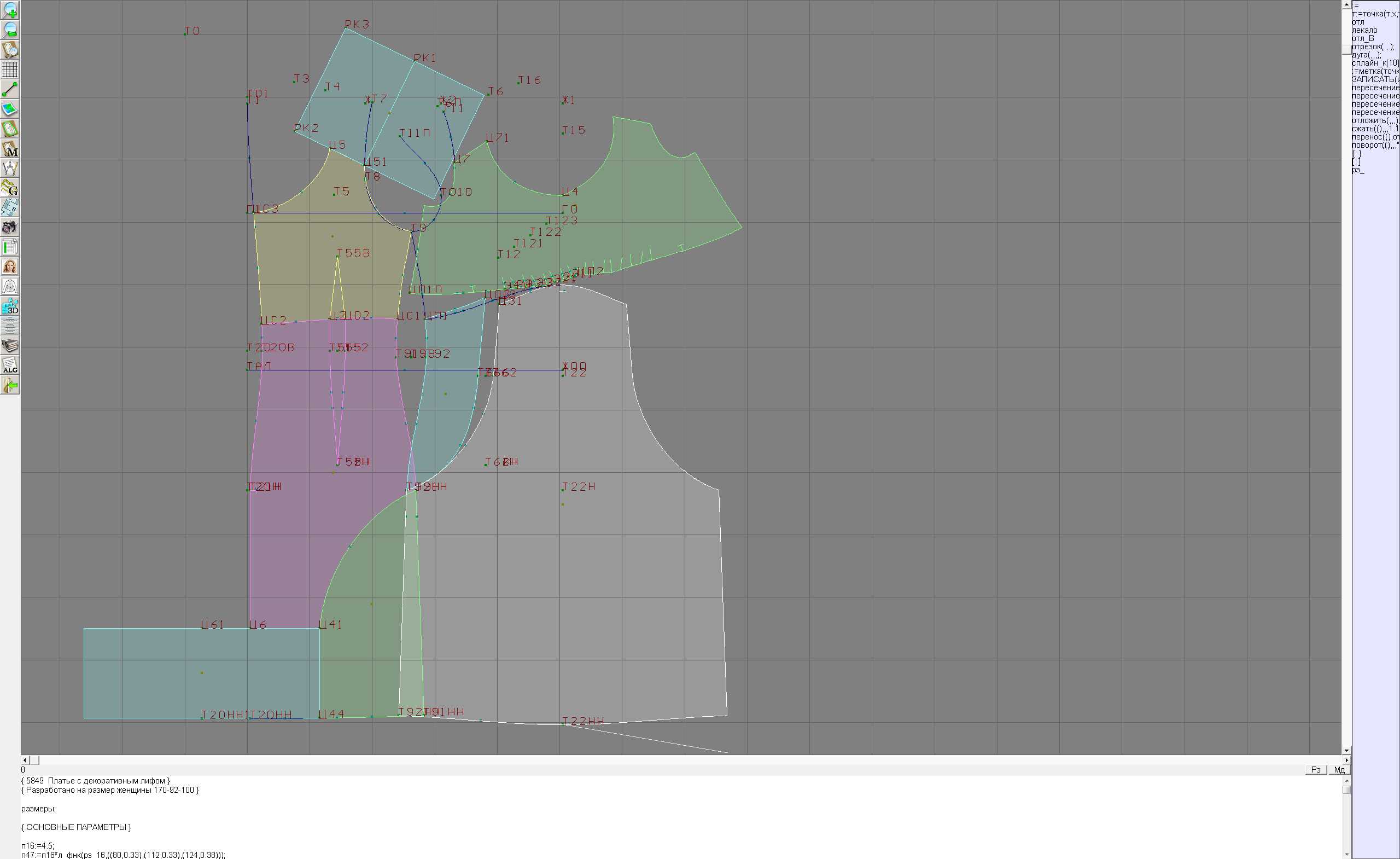Click the zoom out magnifier icon
Image resolution: width=1400 pixels, height=859 pixels.
tap(10, 30)
